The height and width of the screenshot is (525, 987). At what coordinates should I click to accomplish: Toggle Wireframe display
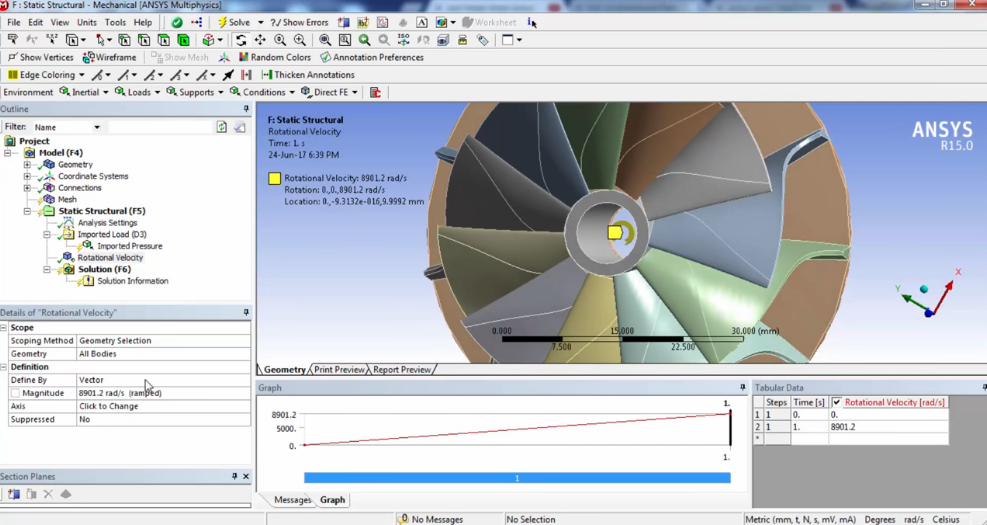click(x=110, y=57)
